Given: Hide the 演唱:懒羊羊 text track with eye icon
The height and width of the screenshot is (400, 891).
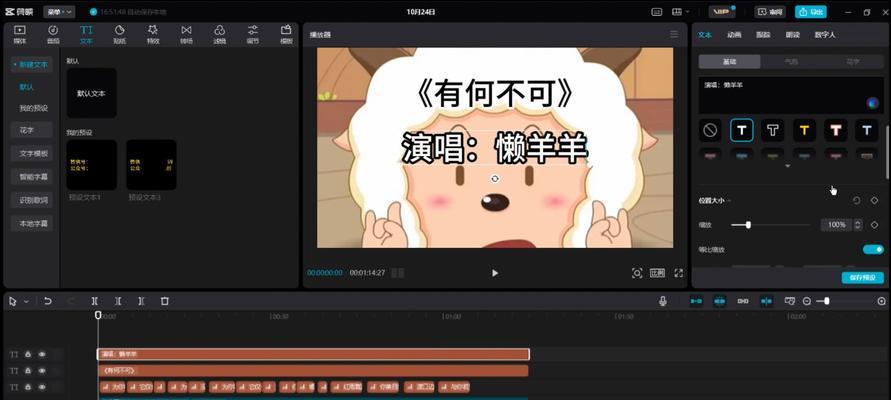Looking at the screenshot, I should (x=41, y=354).
